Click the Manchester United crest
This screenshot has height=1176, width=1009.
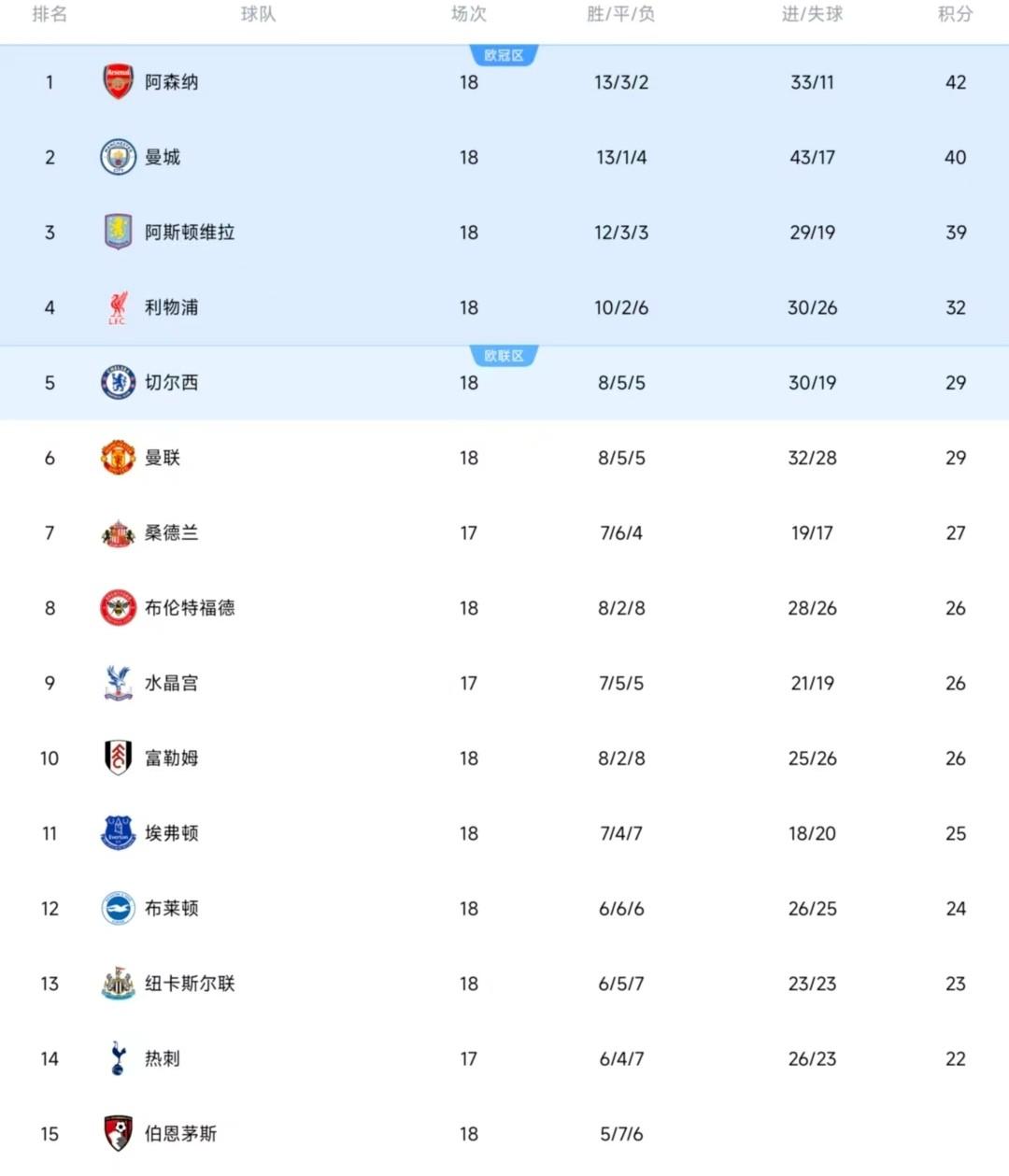pos(118,458)
